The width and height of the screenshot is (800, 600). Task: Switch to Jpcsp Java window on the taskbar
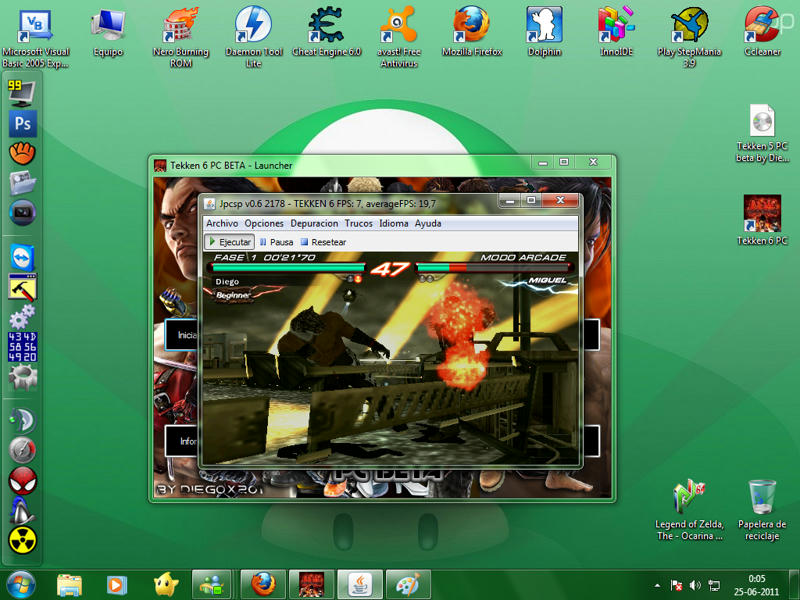pos(360,585)
